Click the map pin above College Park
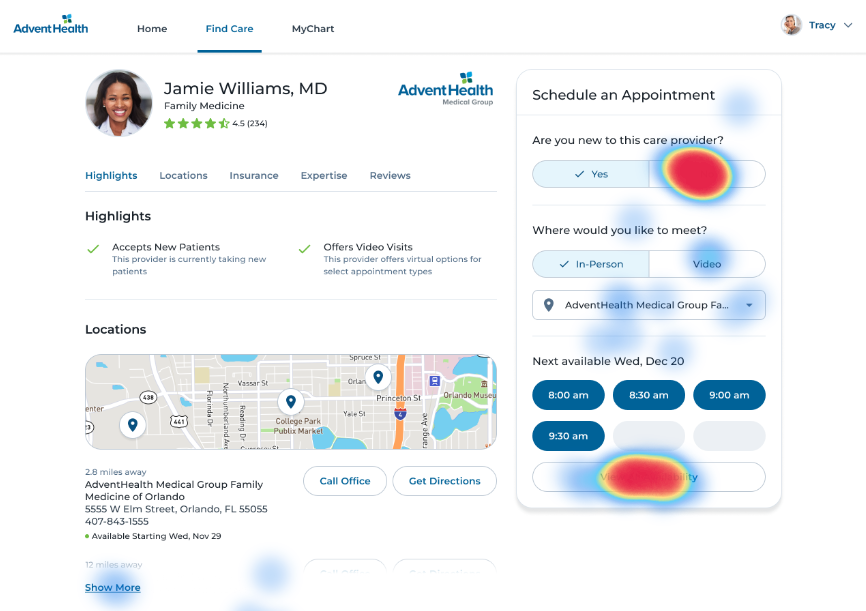 (291, 402)
